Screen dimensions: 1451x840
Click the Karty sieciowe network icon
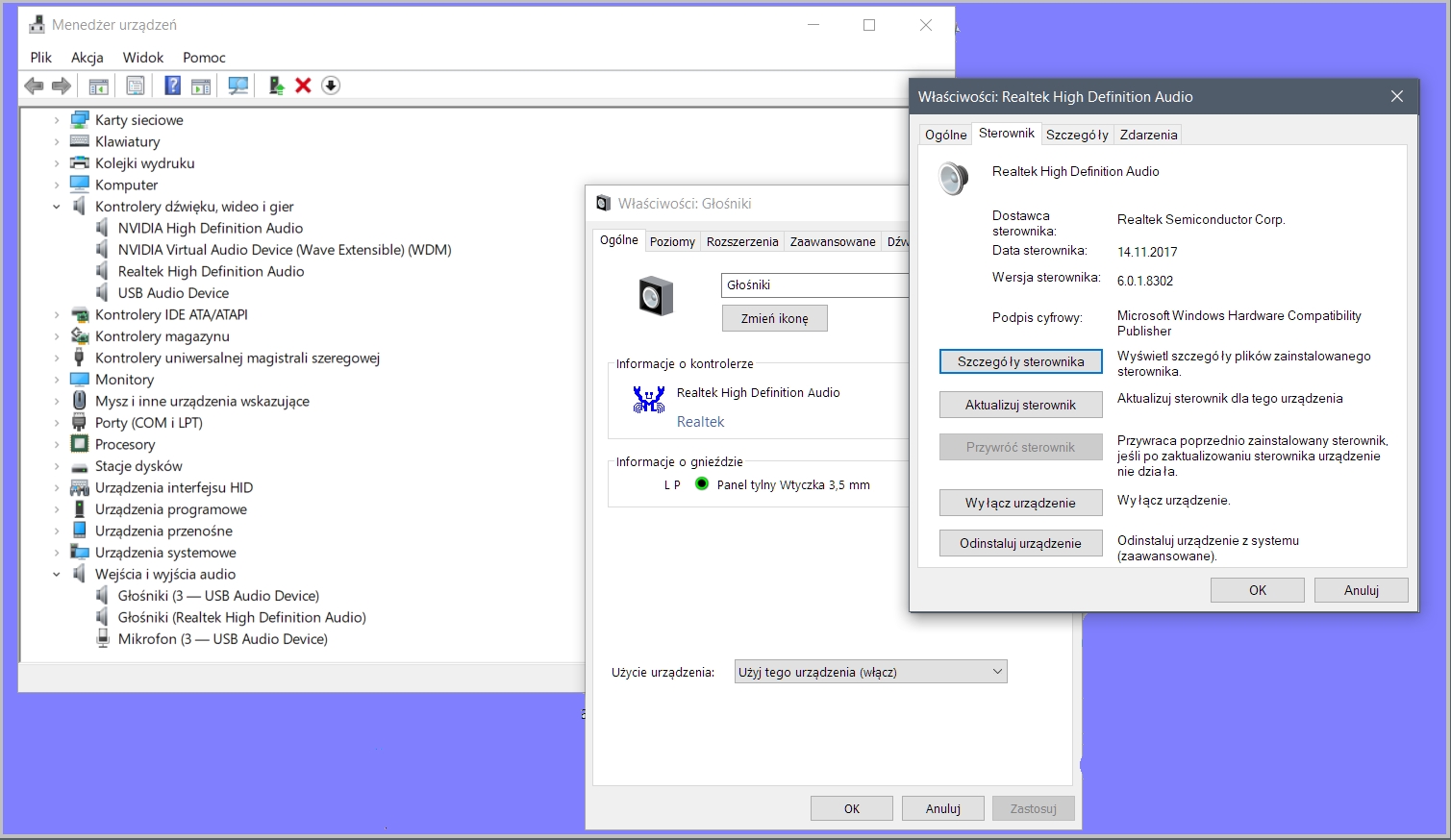click(x=80, y=120)
